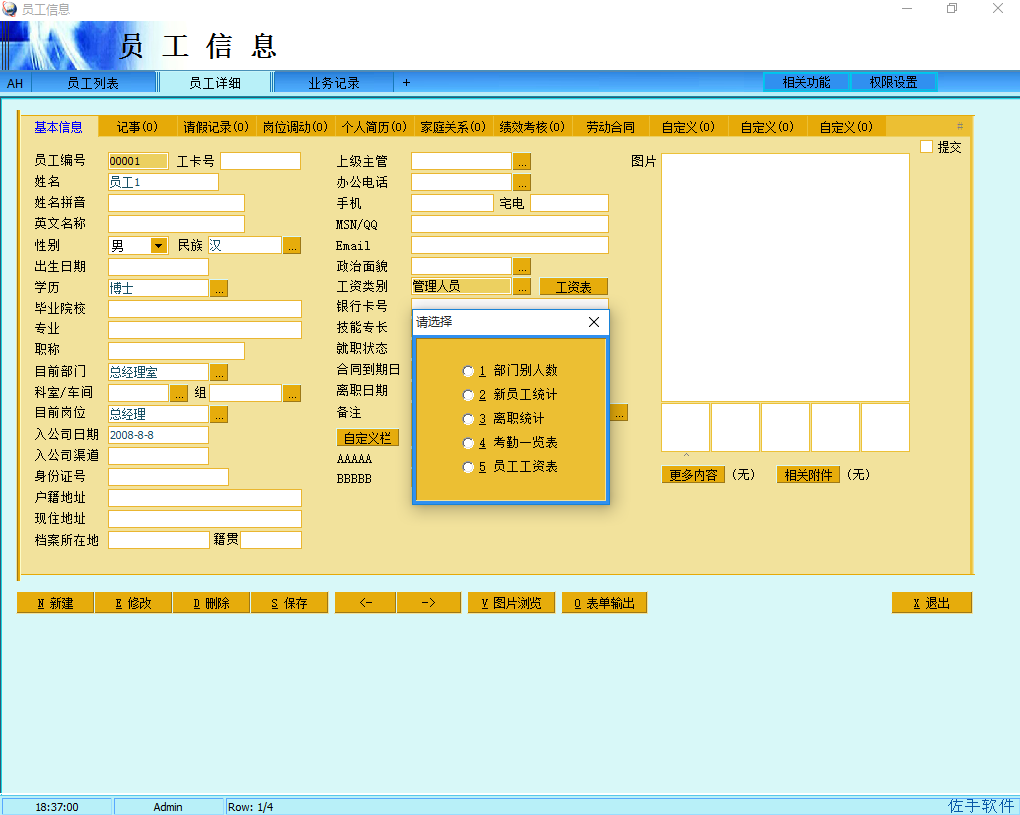Switch to the 员工列表 tab

click(93, 83)
